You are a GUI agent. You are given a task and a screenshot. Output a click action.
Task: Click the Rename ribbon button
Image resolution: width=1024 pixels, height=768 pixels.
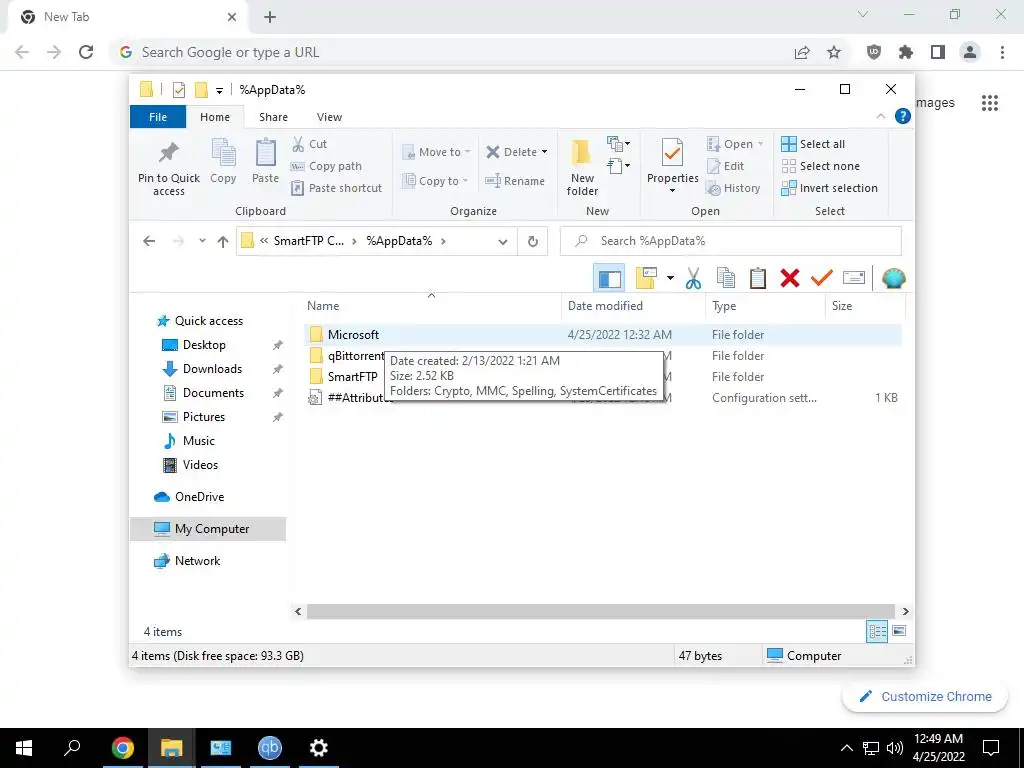(x=515, y=181)
